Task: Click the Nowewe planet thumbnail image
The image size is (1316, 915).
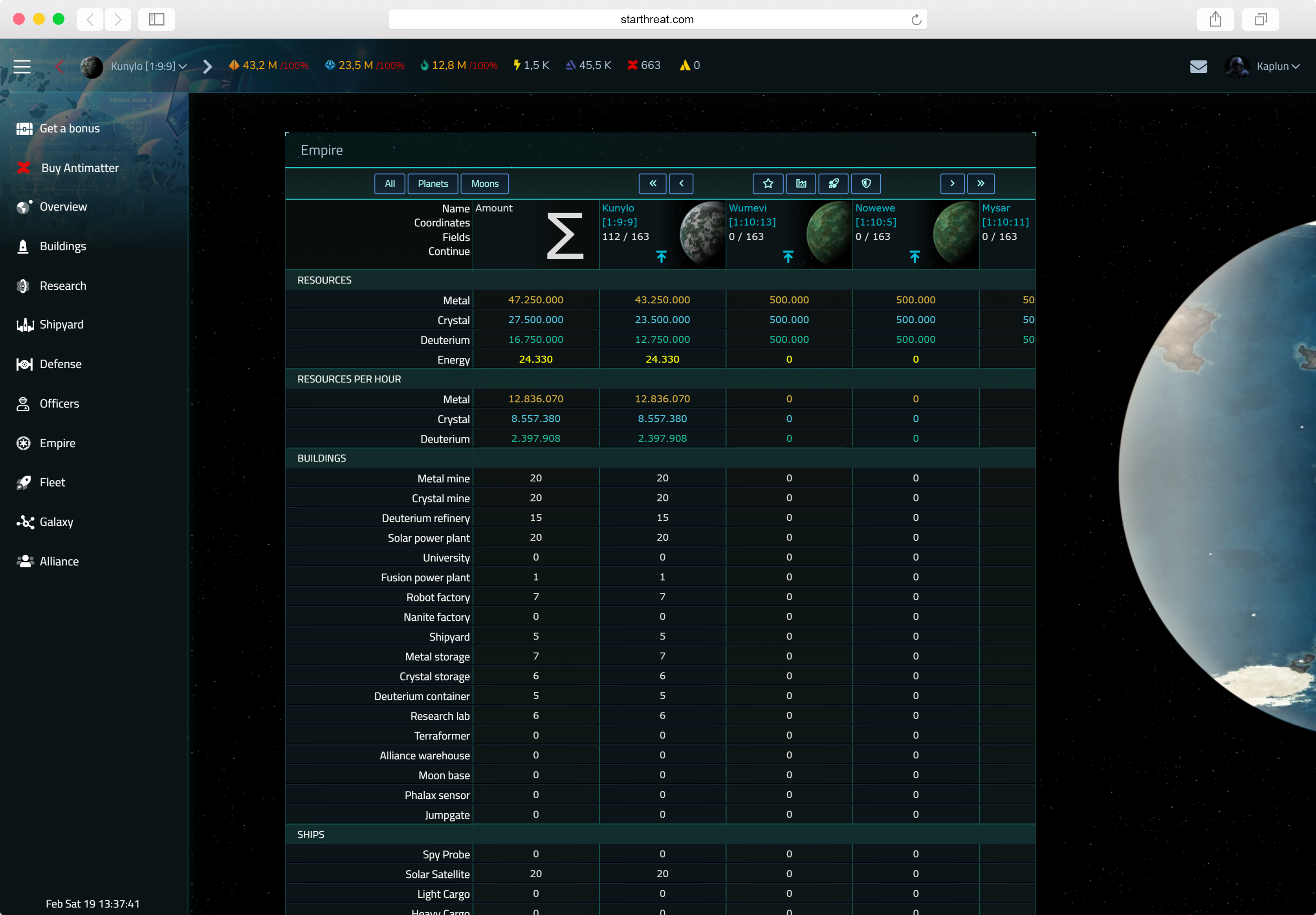Action: pyautogui.click(x=956, y=234)
